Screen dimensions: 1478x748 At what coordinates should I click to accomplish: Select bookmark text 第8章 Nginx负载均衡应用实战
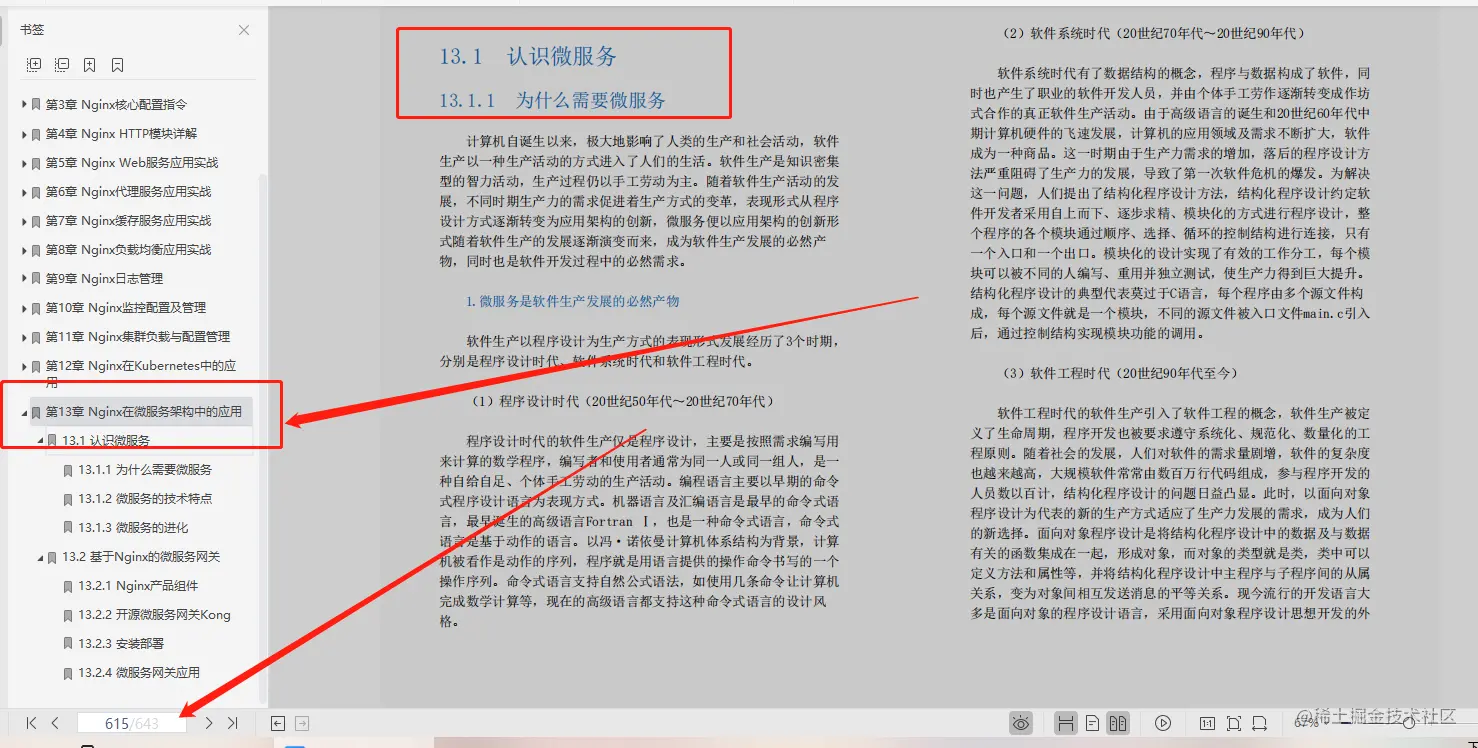128,249
